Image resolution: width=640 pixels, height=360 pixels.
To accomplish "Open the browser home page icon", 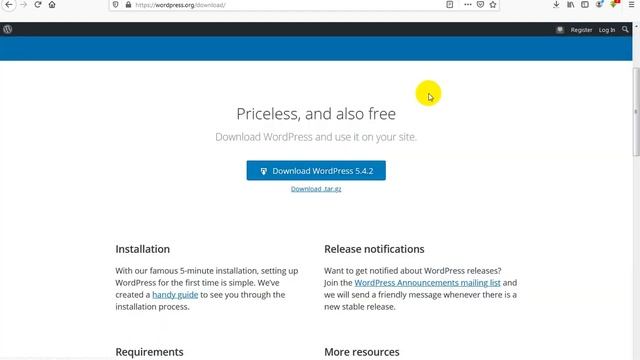I will pos(52,5).
